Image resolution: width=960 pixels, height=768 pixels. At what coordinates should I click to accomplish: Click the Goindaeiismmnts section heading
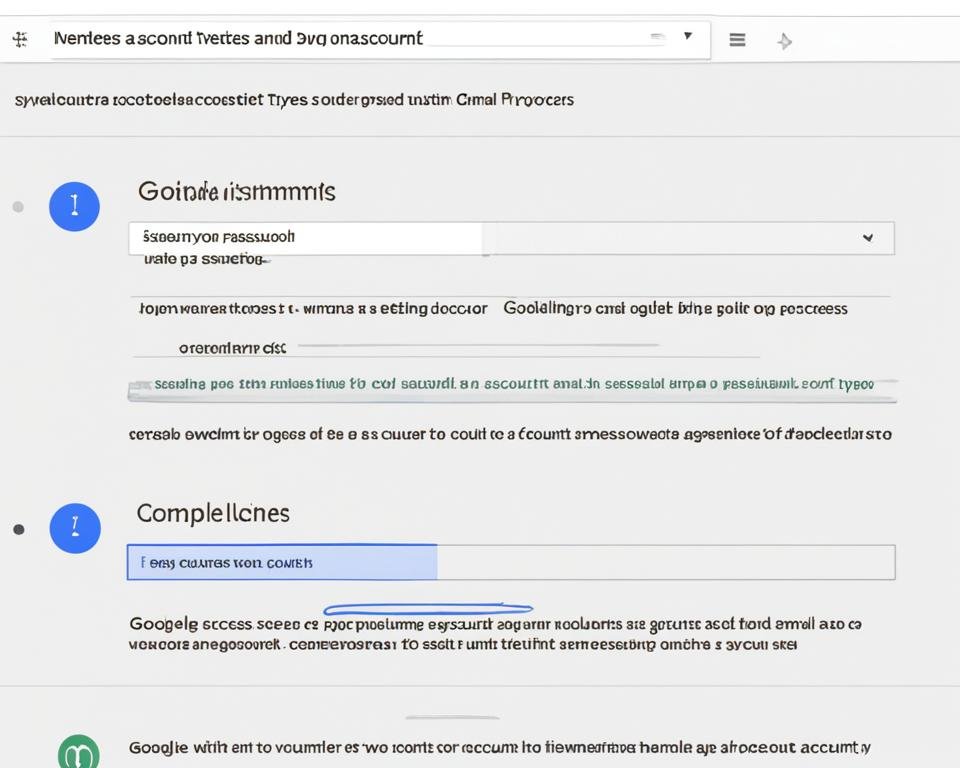236,191
